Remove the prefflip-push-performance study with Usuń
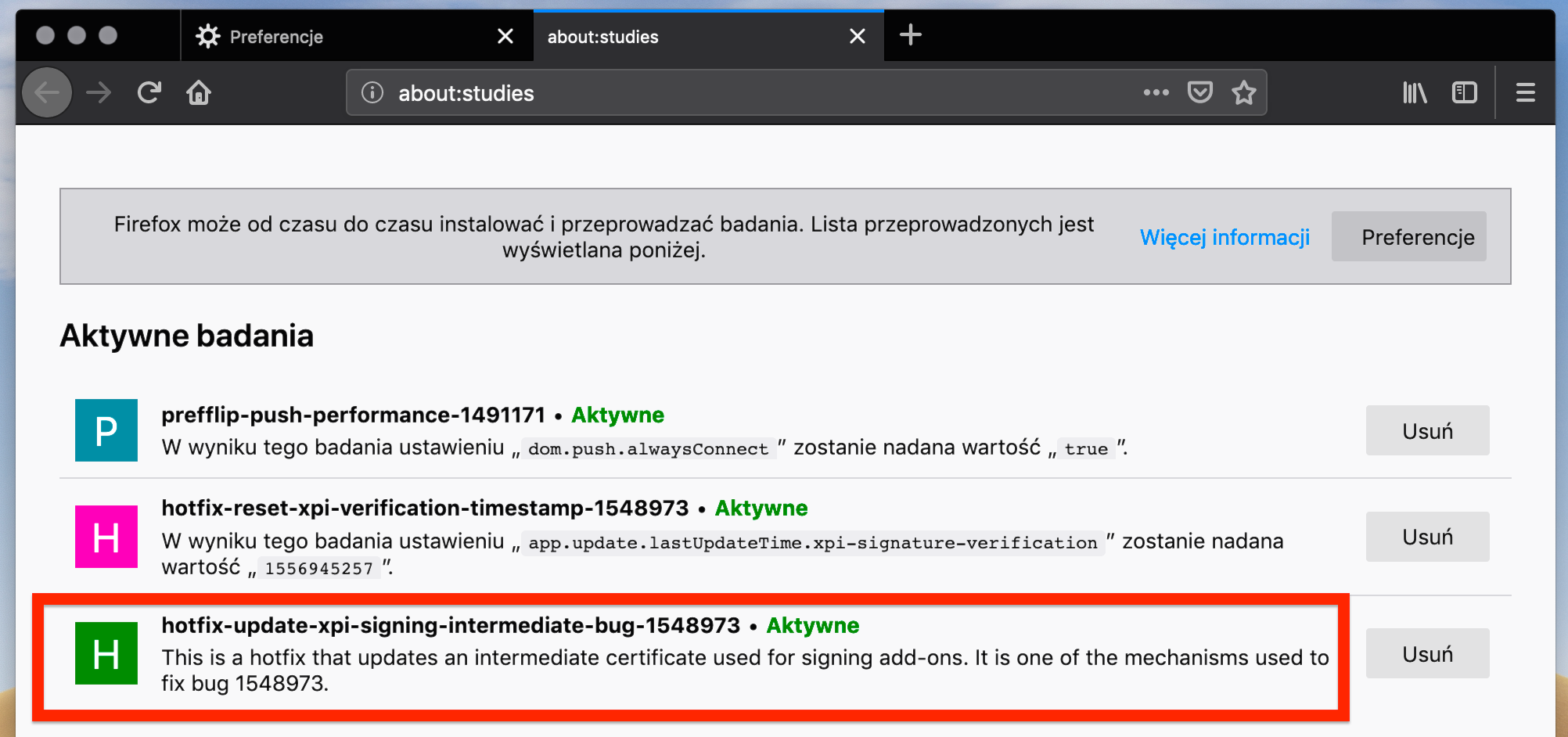The height and width of the screenshot is (737, 1568). (1428, 430)
